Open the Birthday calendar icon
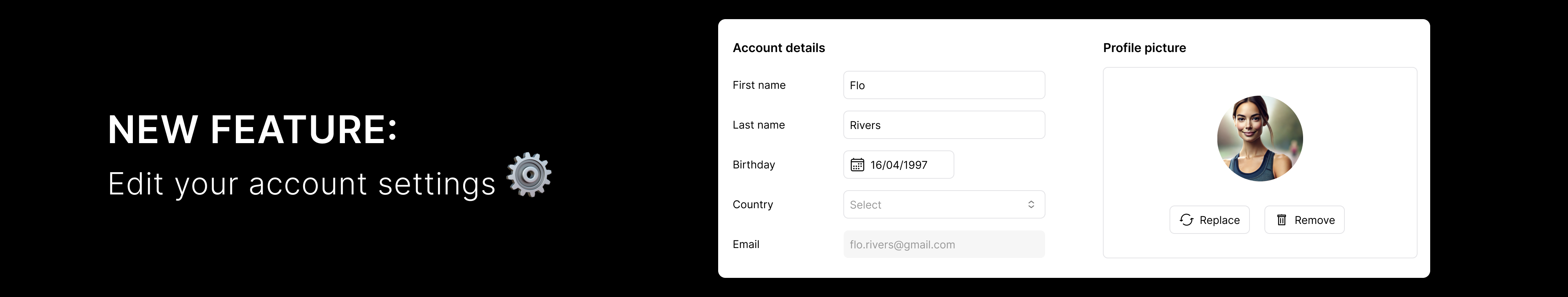 (x=857, y=165)
